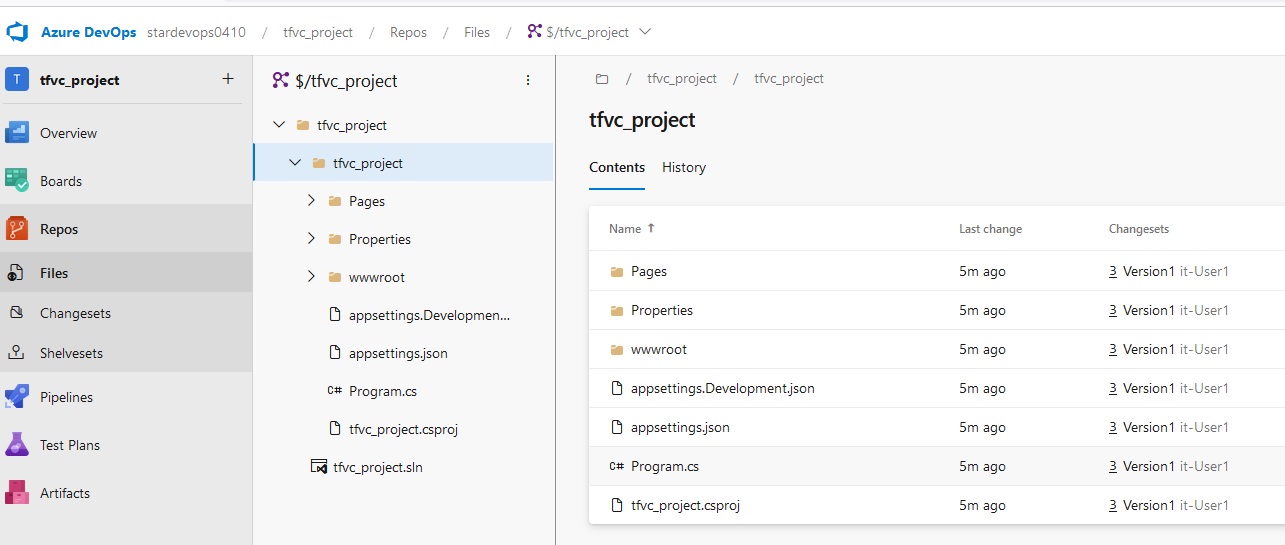Open Test Plans flask icon
Image resolution: width=1285 pixels, height=545 pixels.
(17, 445)
